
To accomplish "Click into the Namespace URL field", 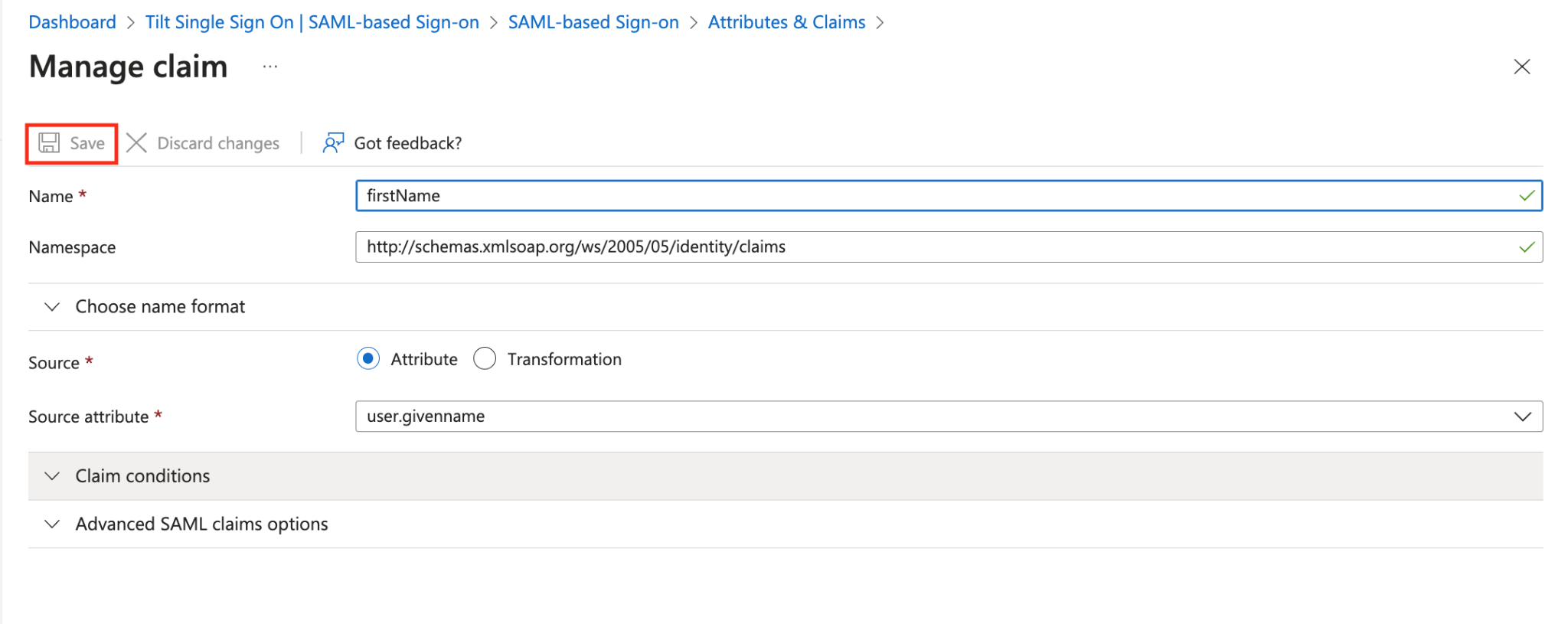I will point(949,247).
